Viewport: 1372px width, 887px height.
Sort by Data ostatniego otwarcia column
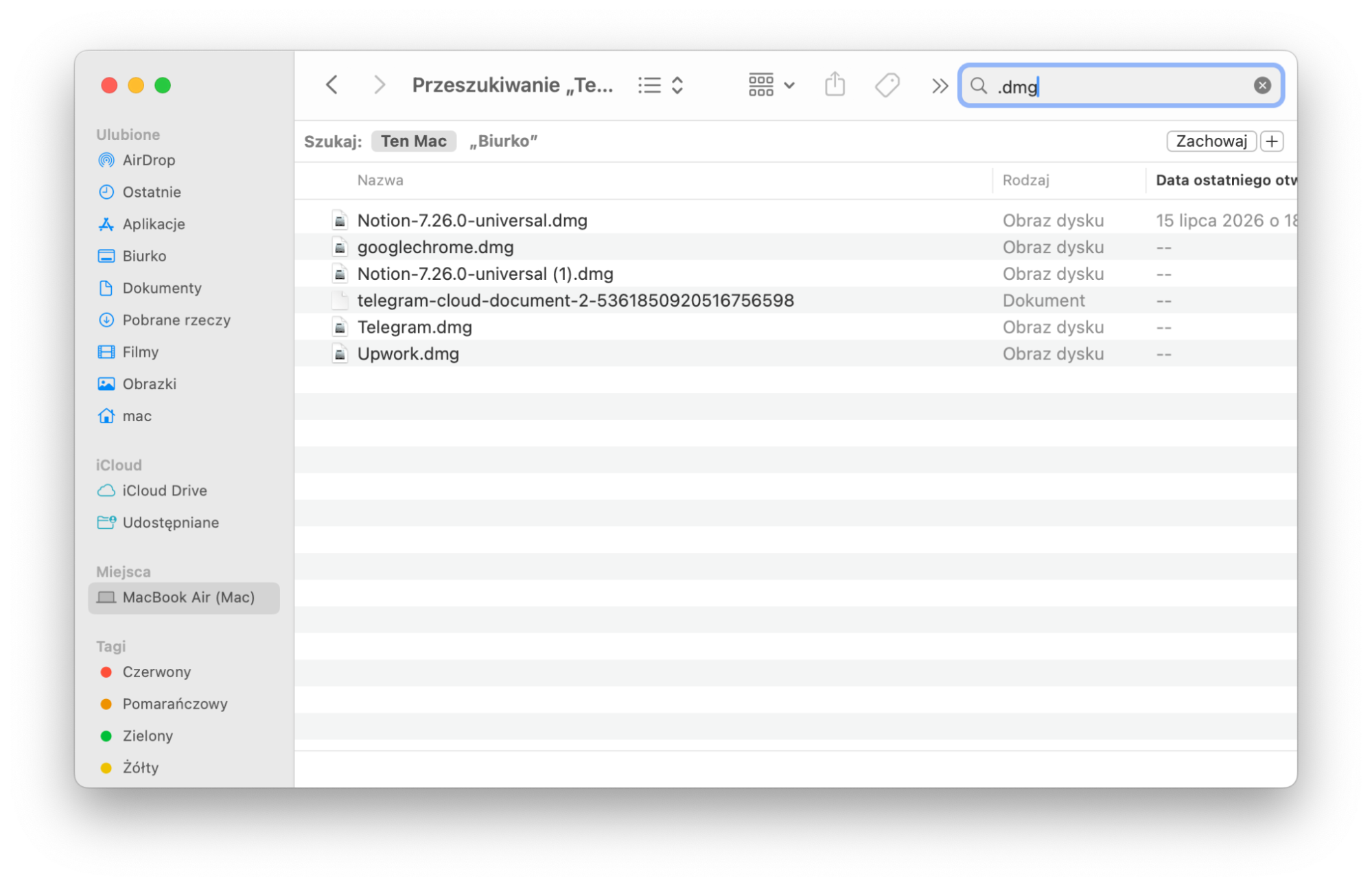[1225, 180]
